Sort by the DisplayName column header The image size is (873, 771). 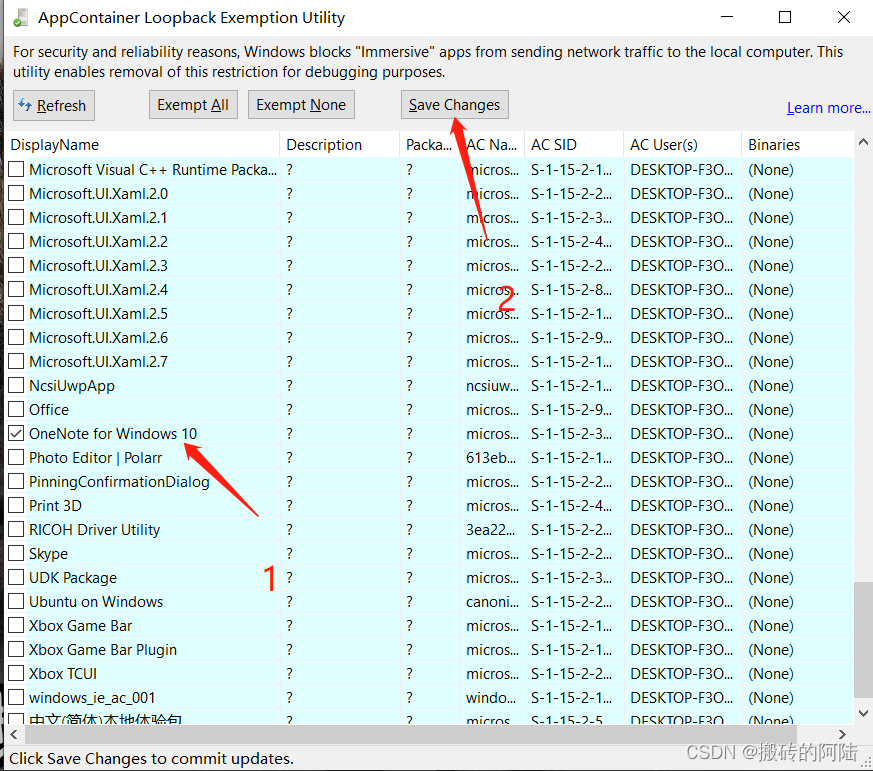click(x=142, y=145)
